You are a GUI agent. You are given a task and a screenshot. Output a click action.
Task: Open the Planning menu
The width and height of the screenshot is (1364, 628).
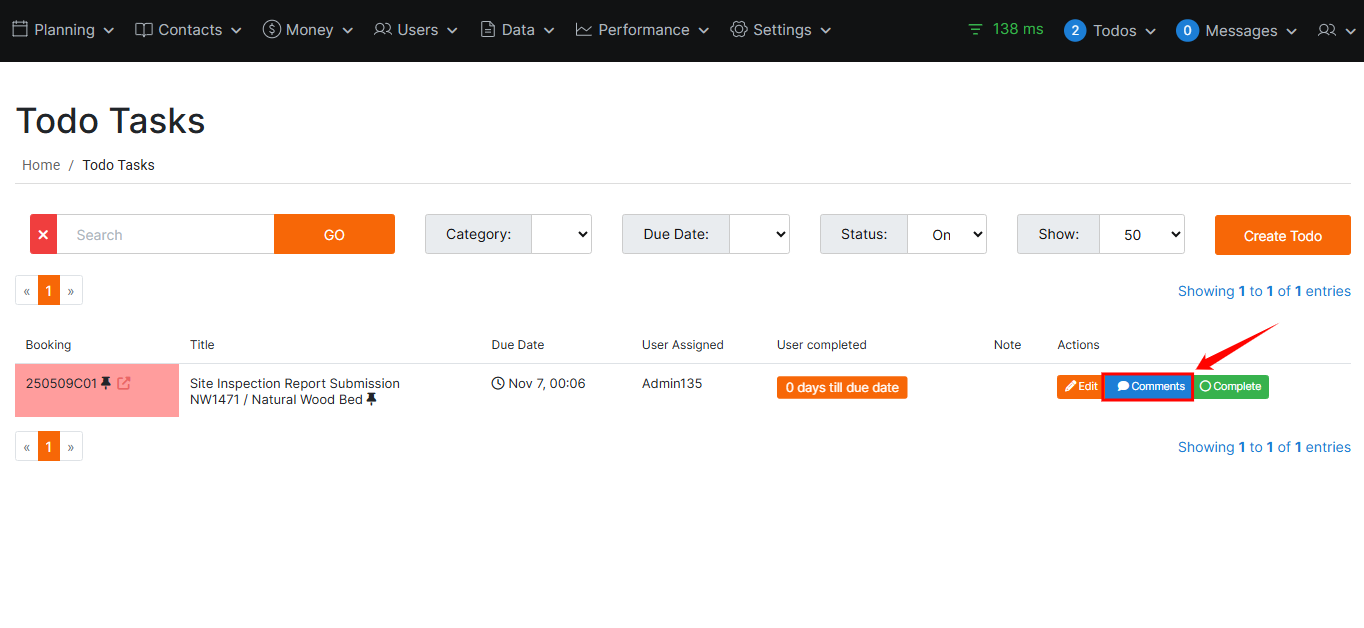click(x=63, y=30)
